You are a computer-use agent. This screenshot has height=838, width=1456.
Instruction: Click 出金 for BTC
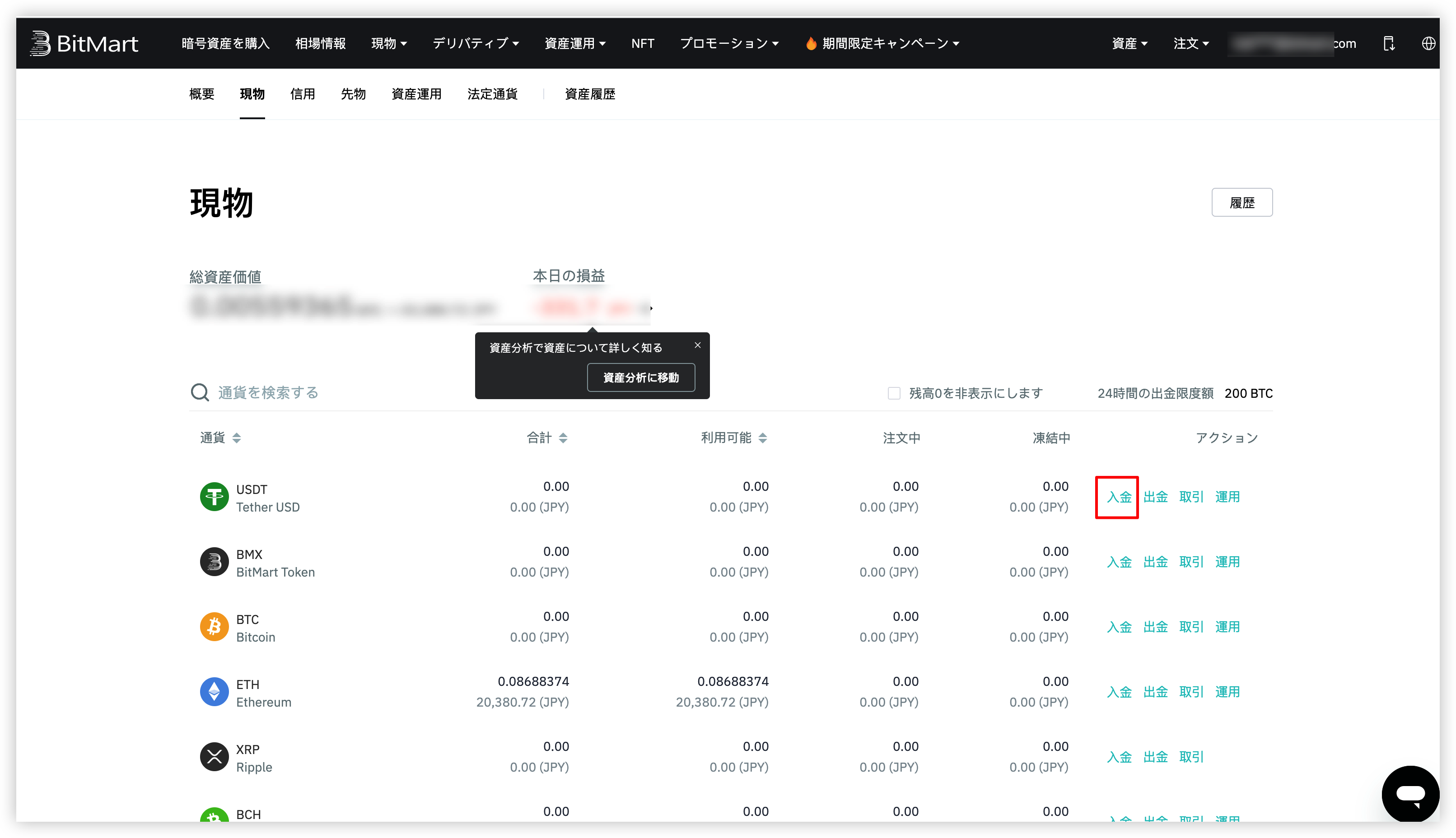point(1156,627)
